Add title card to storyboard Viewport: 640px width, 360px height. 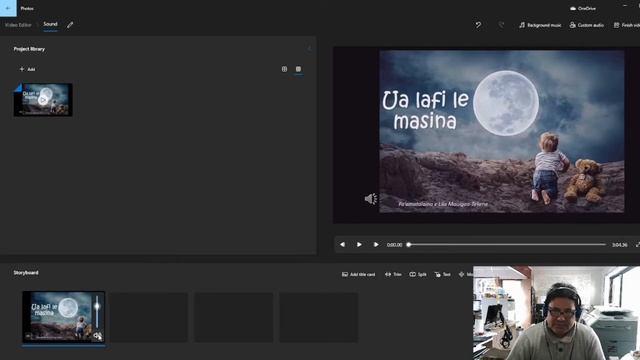click(358, 274)
